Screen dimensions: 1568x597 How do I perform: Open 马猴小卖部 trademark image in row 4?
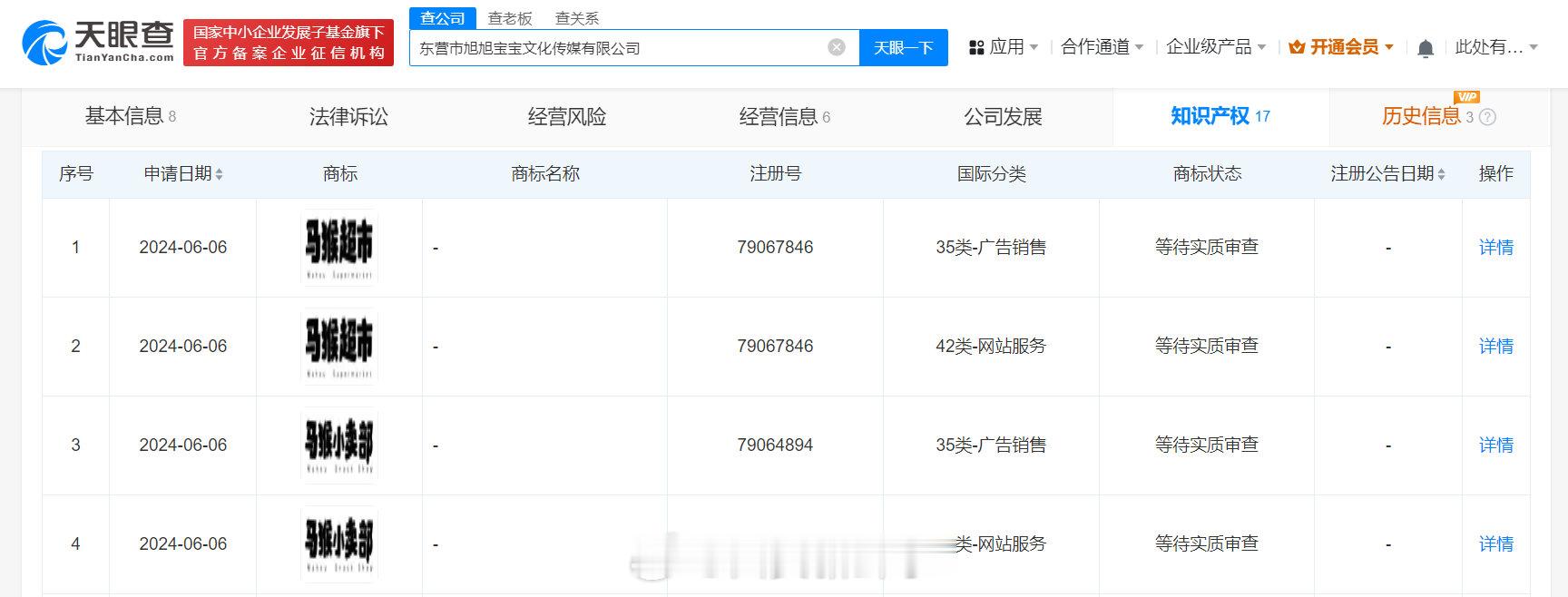339,543
